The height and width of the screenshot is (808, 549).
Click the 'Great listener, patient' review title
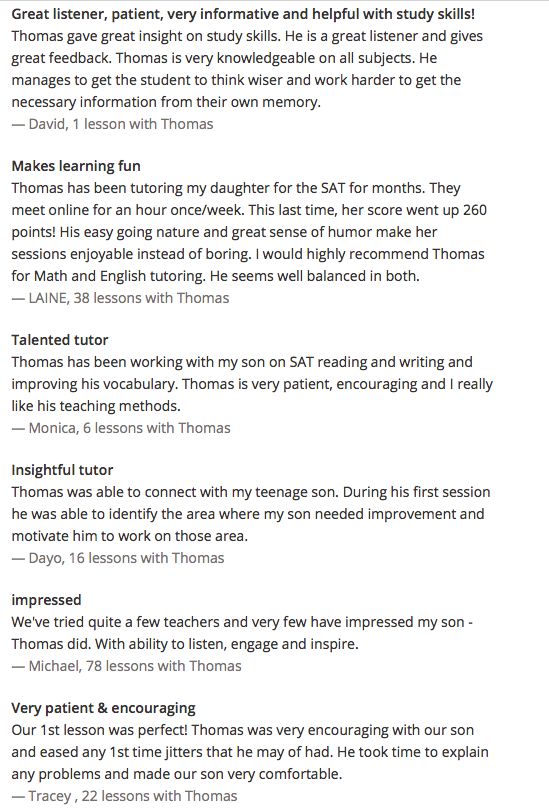point(243,14)
